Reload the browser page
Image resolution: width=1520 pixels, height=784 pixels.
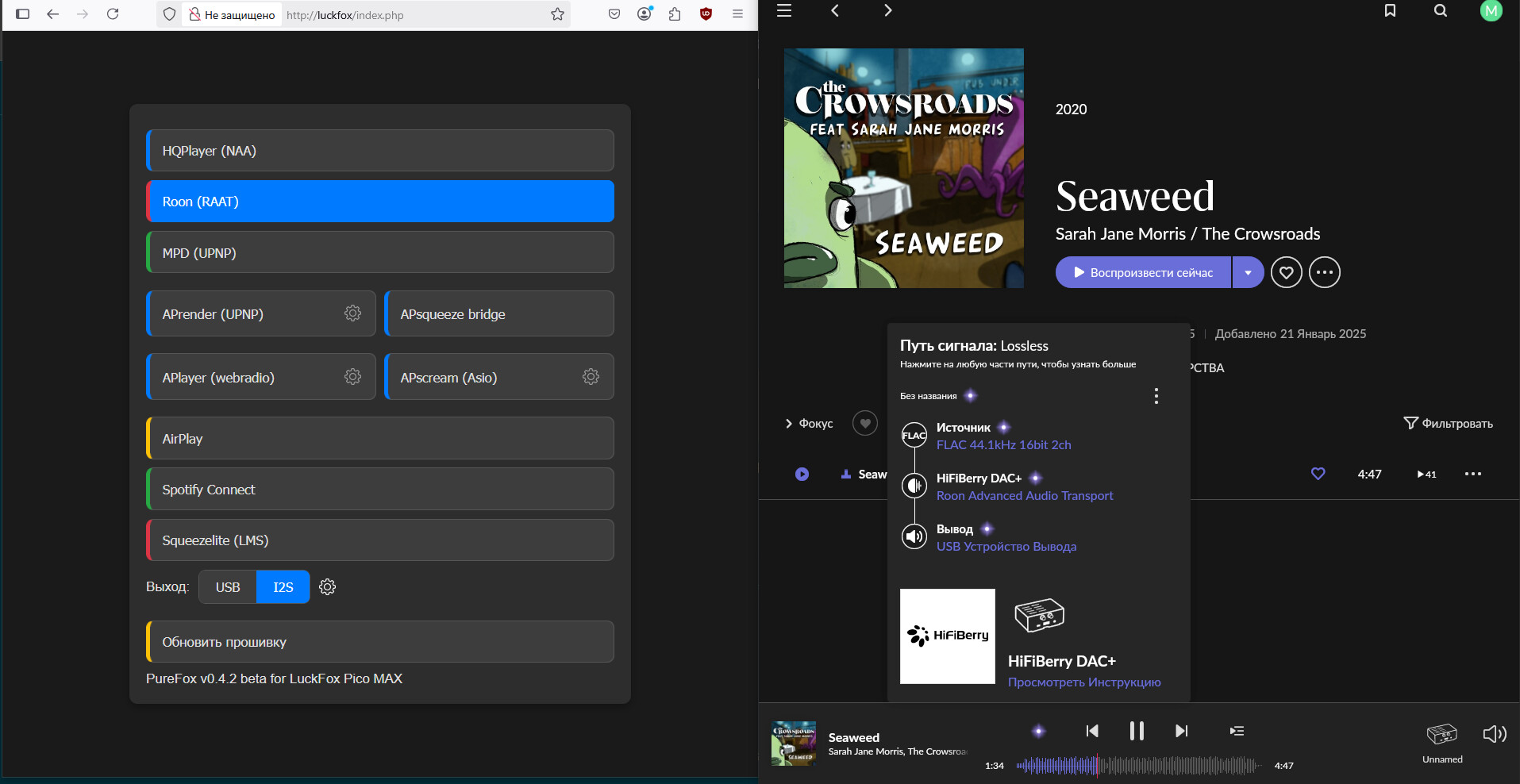click(x=113, y=13)
